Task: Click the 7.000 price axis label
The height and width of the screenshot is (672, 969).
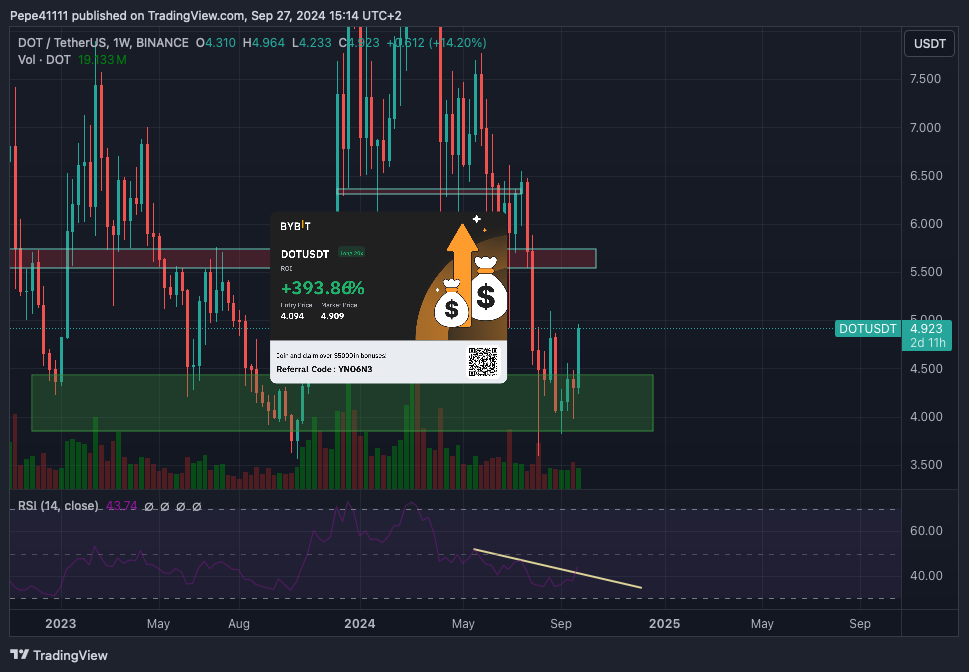Action: pos(925,127)
